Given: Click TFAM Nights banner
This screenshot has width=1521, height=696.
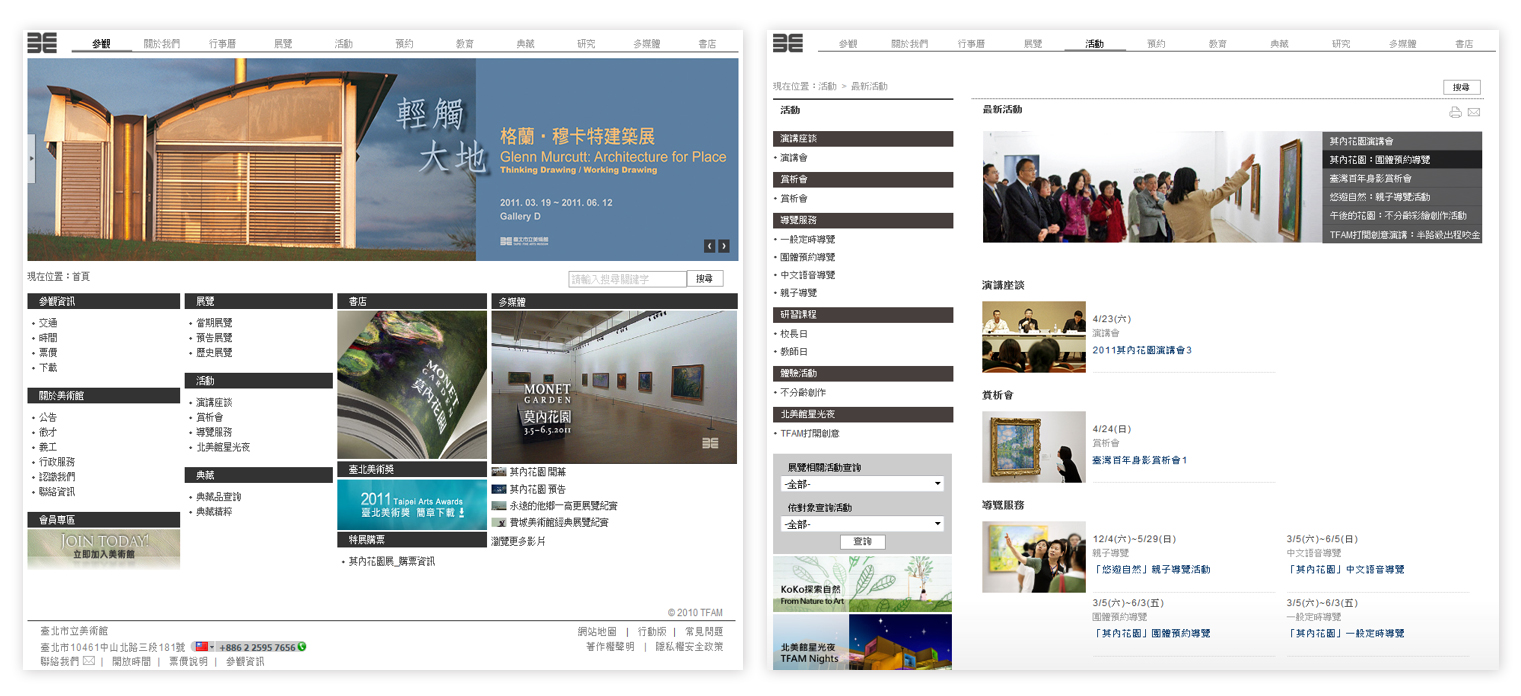Looking at the screenshot, I should 862,642.
